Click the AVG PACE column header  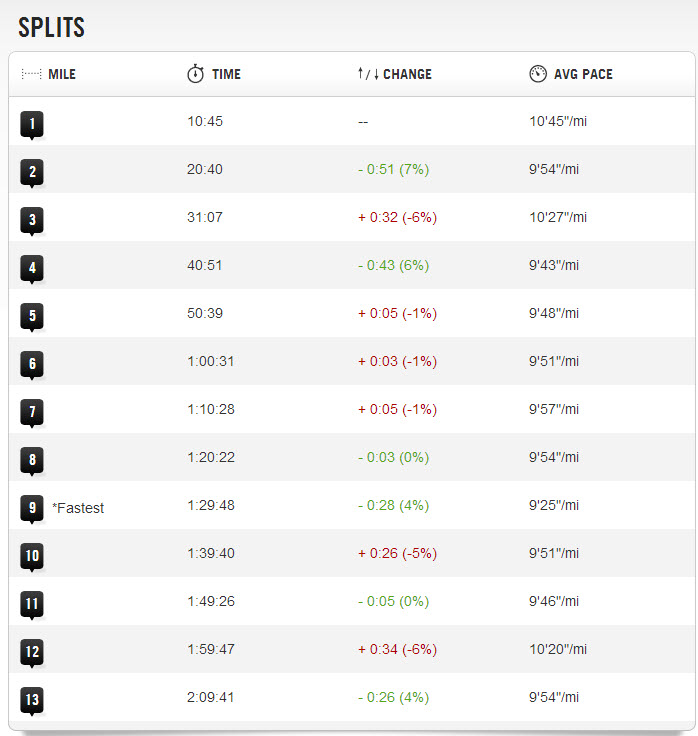[x=582, y=74]
